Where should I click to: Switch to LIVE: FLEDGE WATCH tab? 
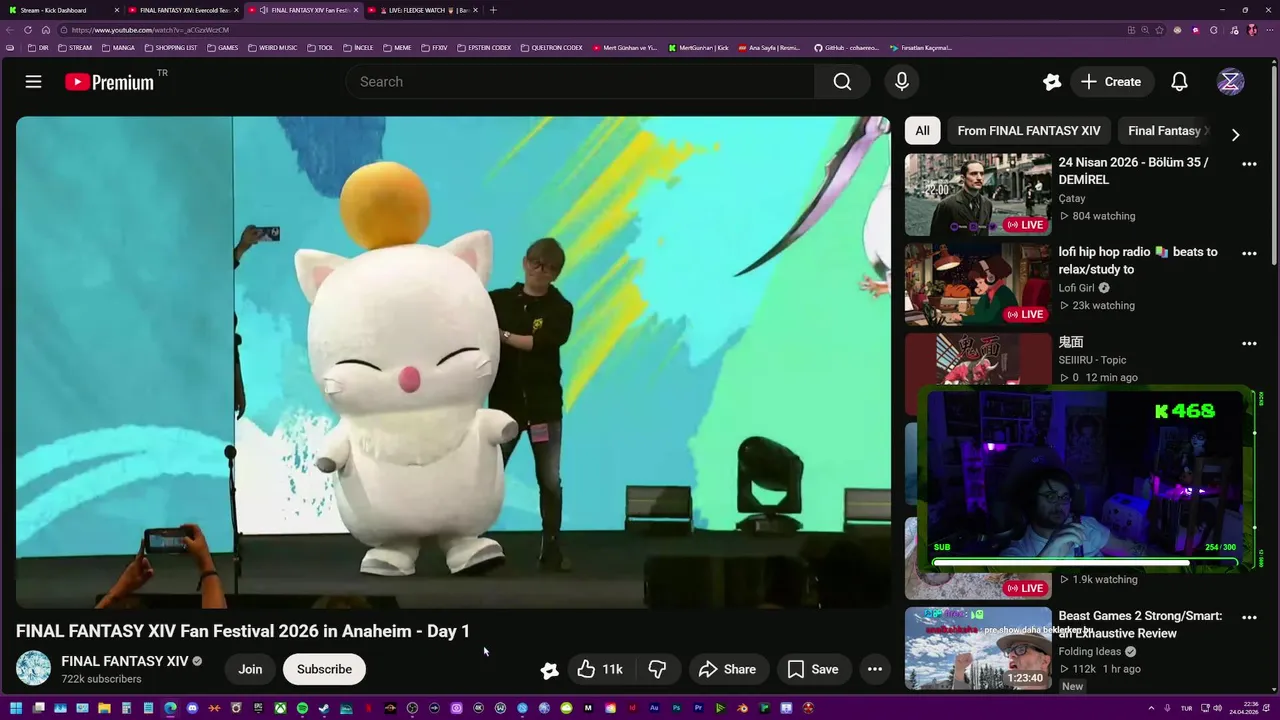coord(422,10)
